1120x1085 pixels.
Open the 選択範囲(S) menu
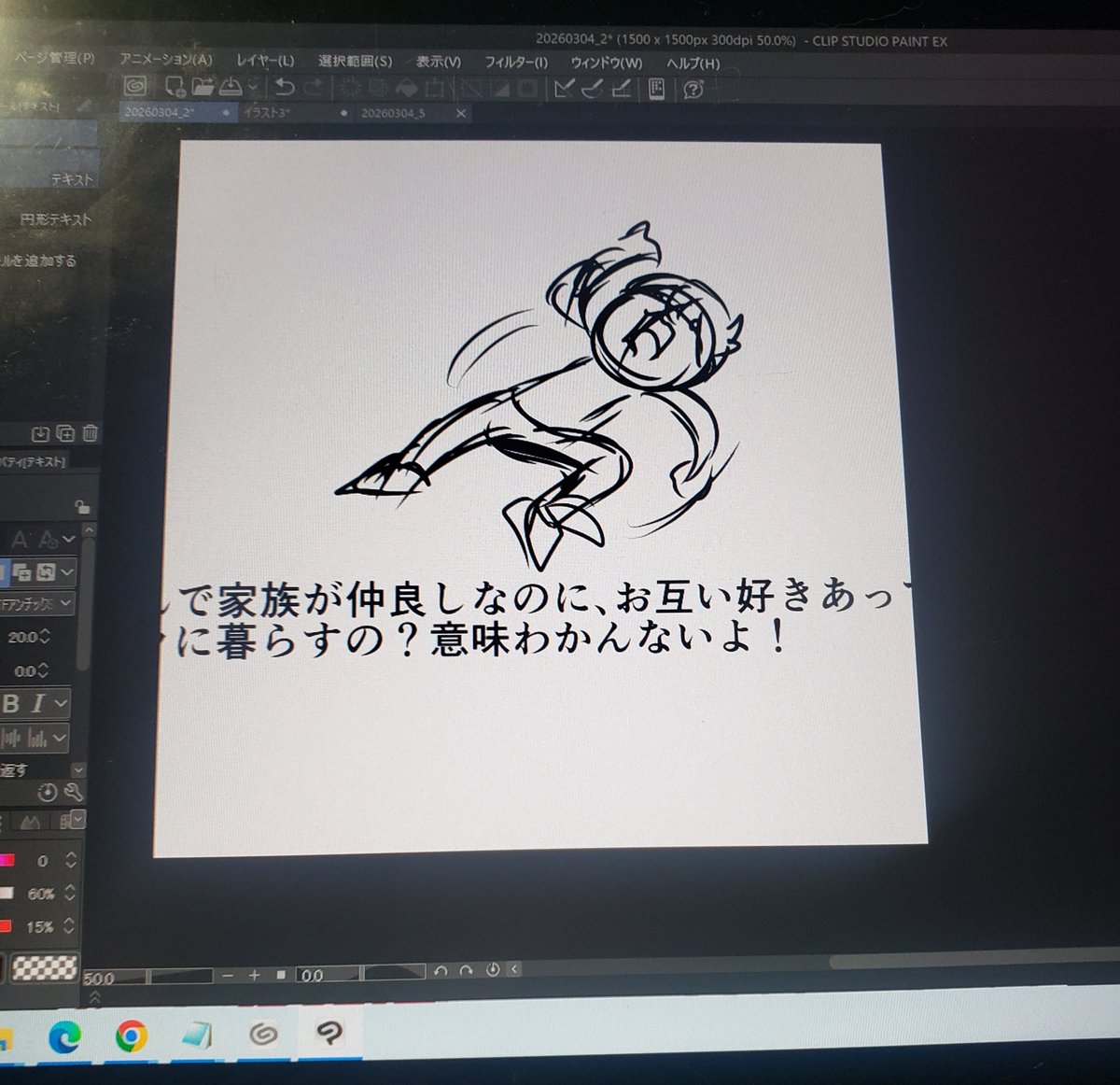[x=355, y=62]
